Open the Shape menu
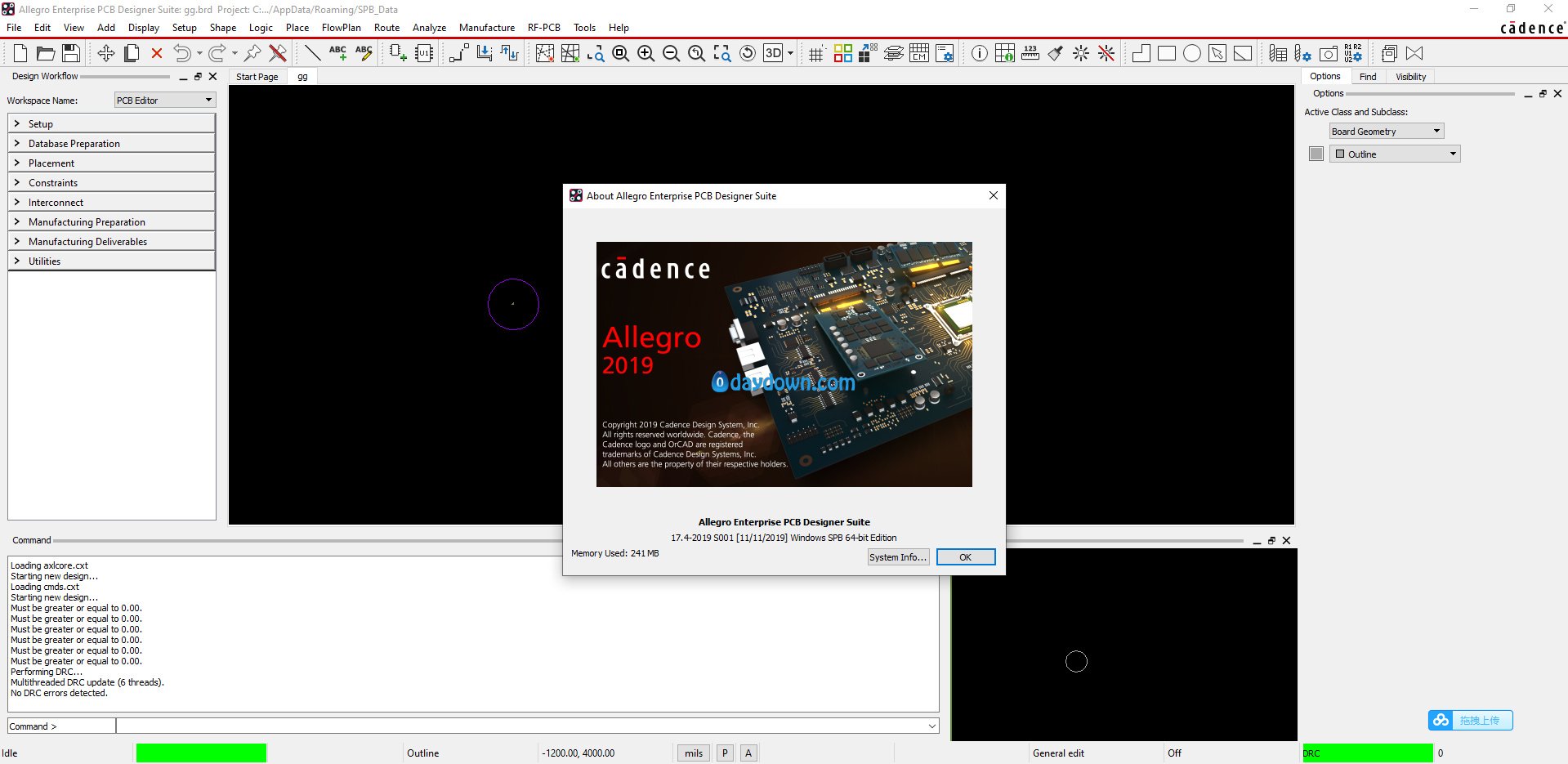Viewport: 1568px width, 764px height. pyautogui.click(x=222, y=28)
